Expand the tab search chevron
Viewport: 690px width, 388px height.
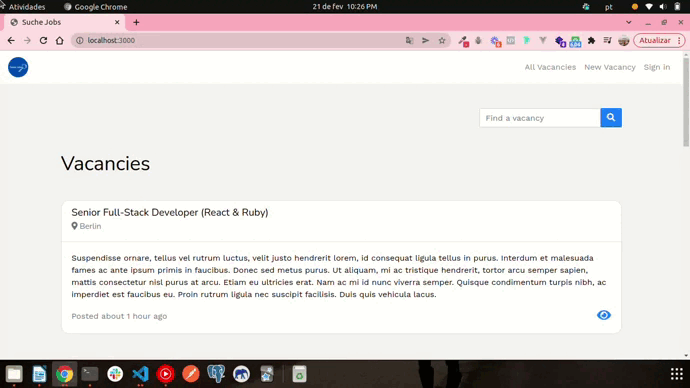[629, 22]
